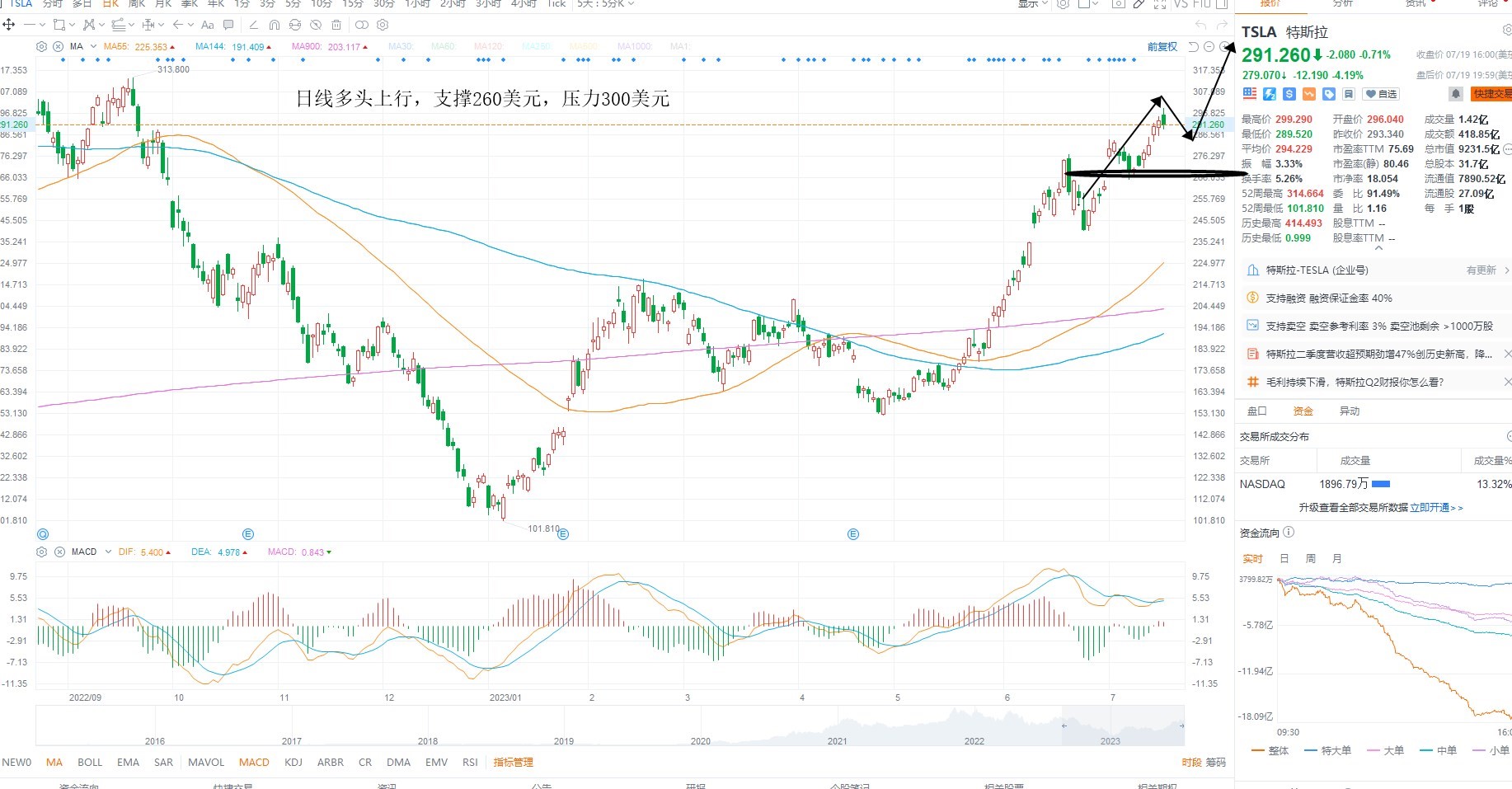1512x789 pixels.
Task: Delete drawings with the trash icon
Action: point(336,25)
